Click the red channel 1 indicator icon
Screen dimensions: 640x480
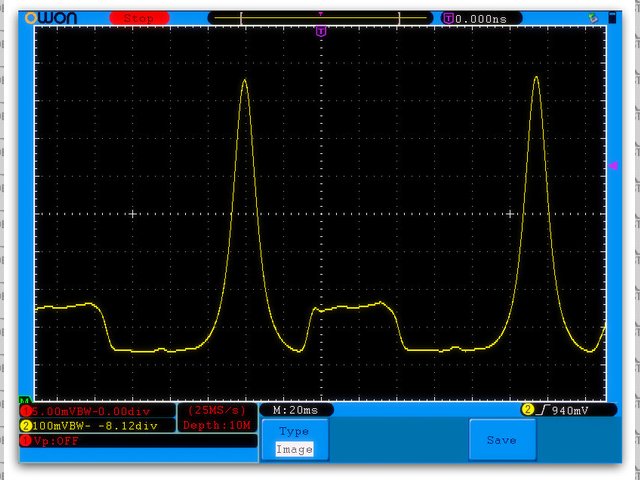point(25,411)
